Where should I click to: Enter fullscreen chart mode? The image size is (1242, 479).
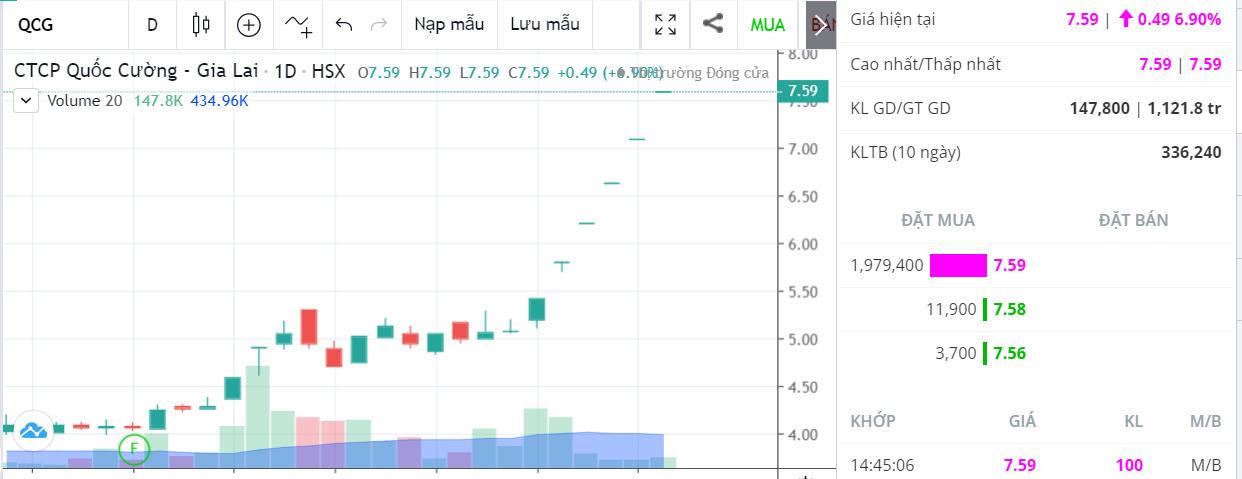click(x=665, y=25)
